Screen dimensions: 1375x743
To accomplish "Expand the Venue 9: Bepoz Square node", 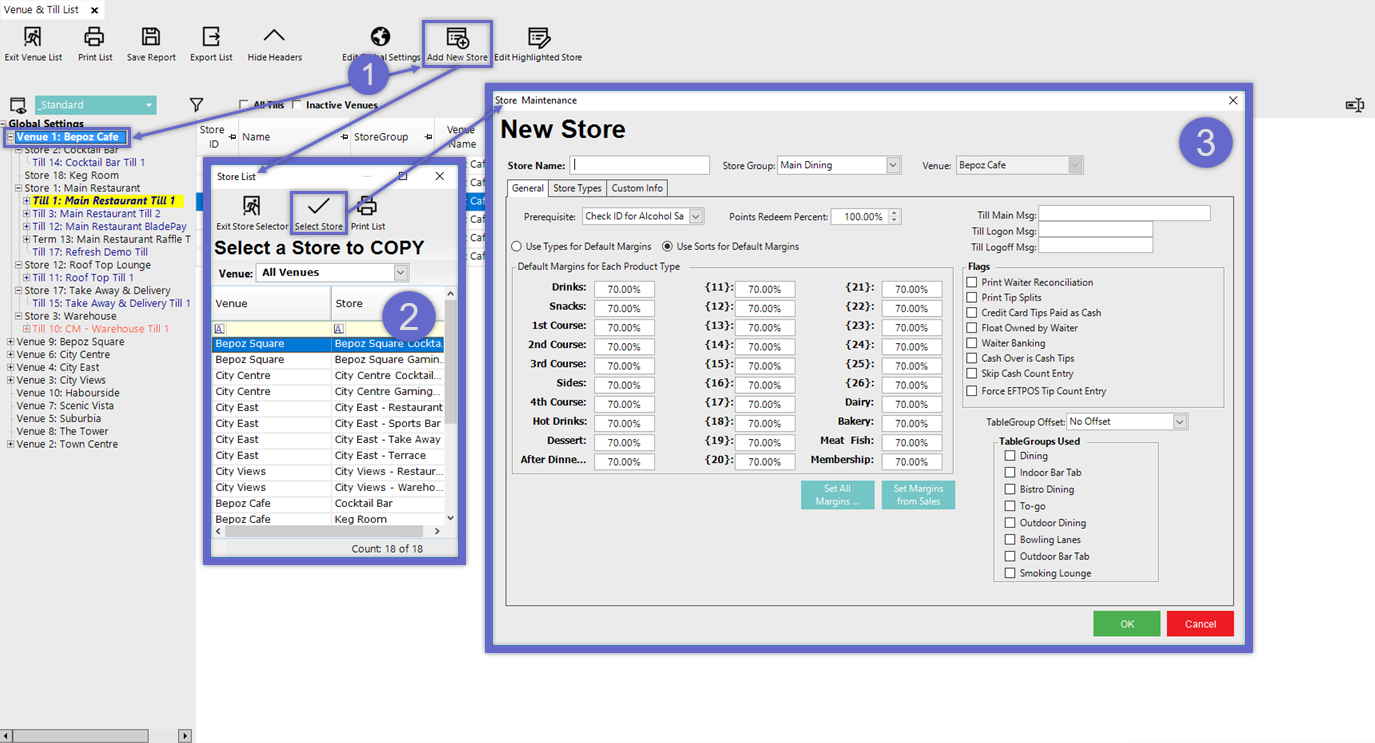I will coord(11,342).
